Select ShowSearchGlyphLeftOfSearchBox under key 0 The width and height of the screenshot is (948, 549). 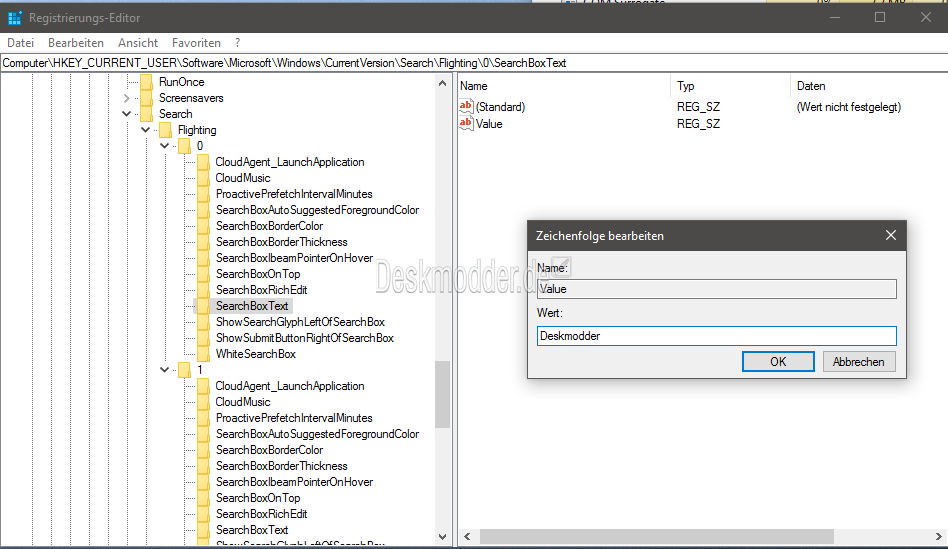click(x=300, y=322)
